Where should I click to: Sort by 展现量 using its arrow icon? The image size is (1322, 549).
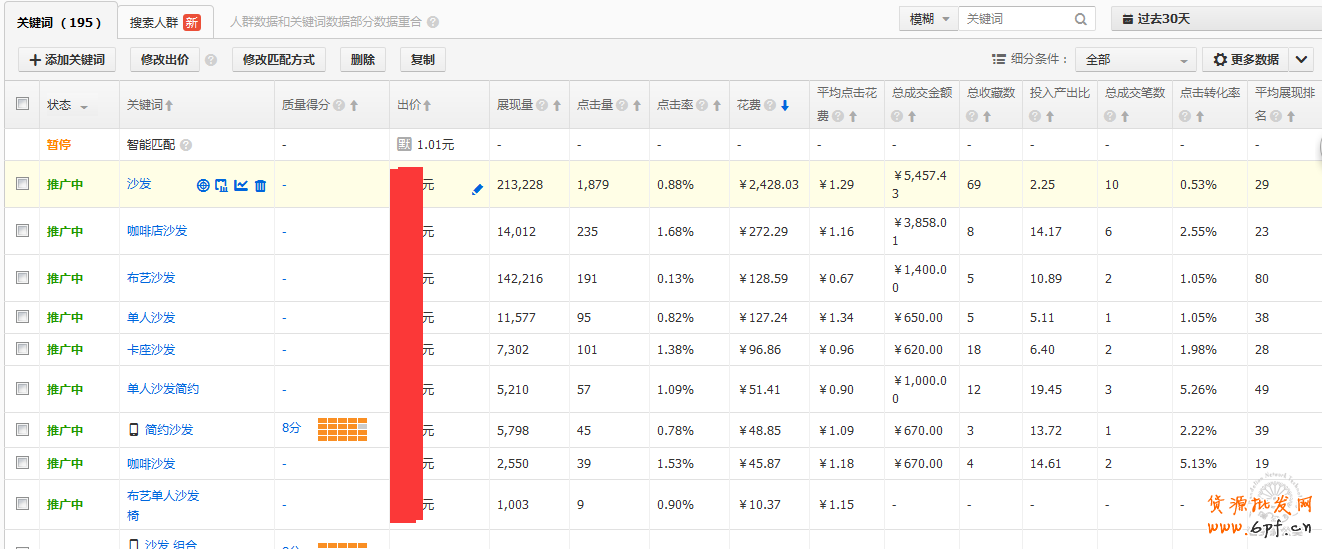click(x=557, y=105)
